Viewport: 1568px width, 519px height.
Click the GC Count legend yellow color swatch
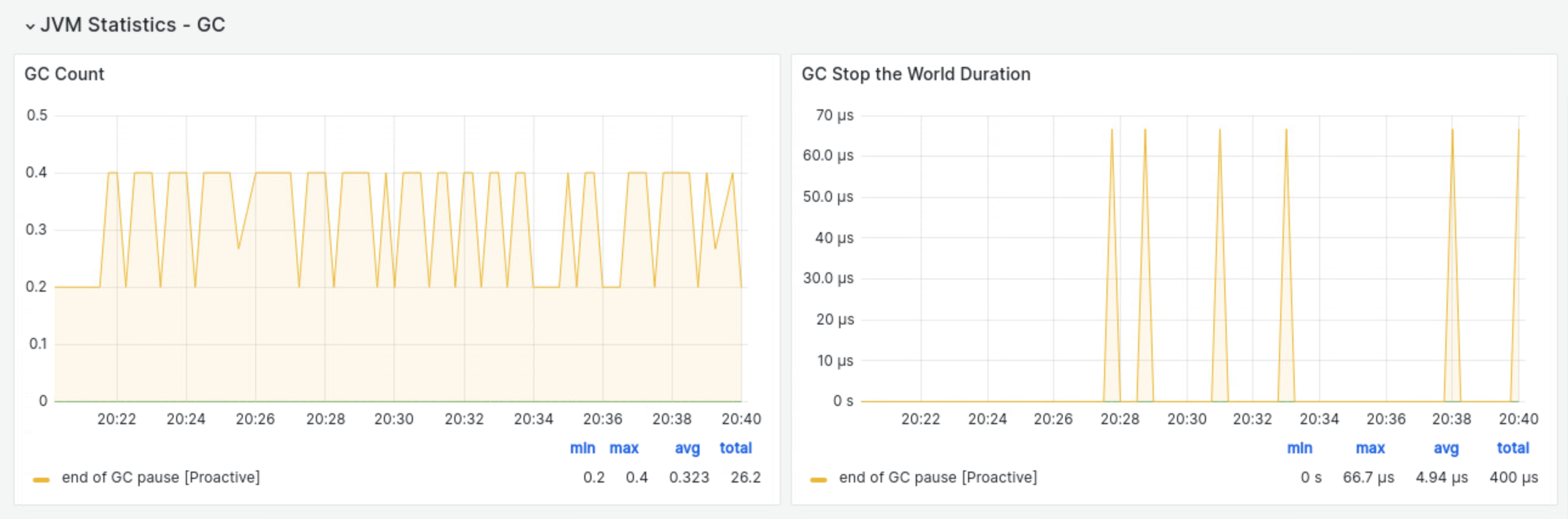[x=41, y=479]
